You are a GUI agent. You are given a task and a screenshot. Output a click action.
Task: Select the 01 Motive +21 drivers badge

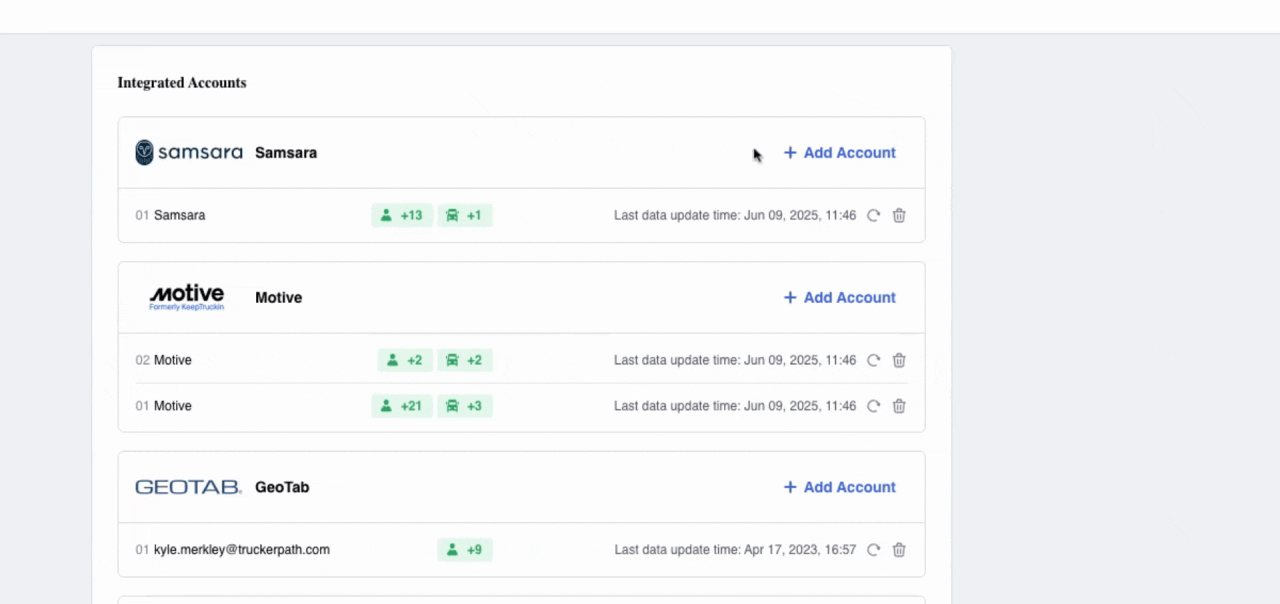[x=402, y=406]
